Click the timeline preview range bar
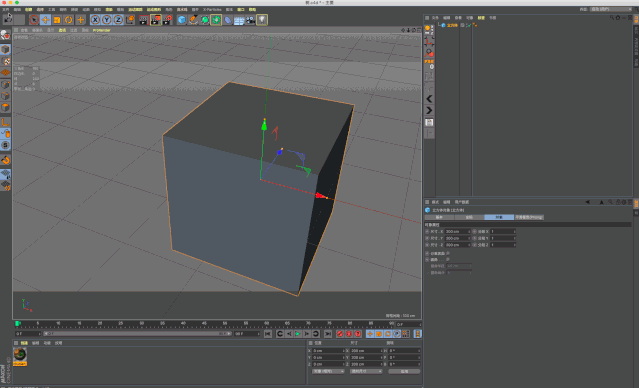639x388 pixels. click(x=138, y=334)
